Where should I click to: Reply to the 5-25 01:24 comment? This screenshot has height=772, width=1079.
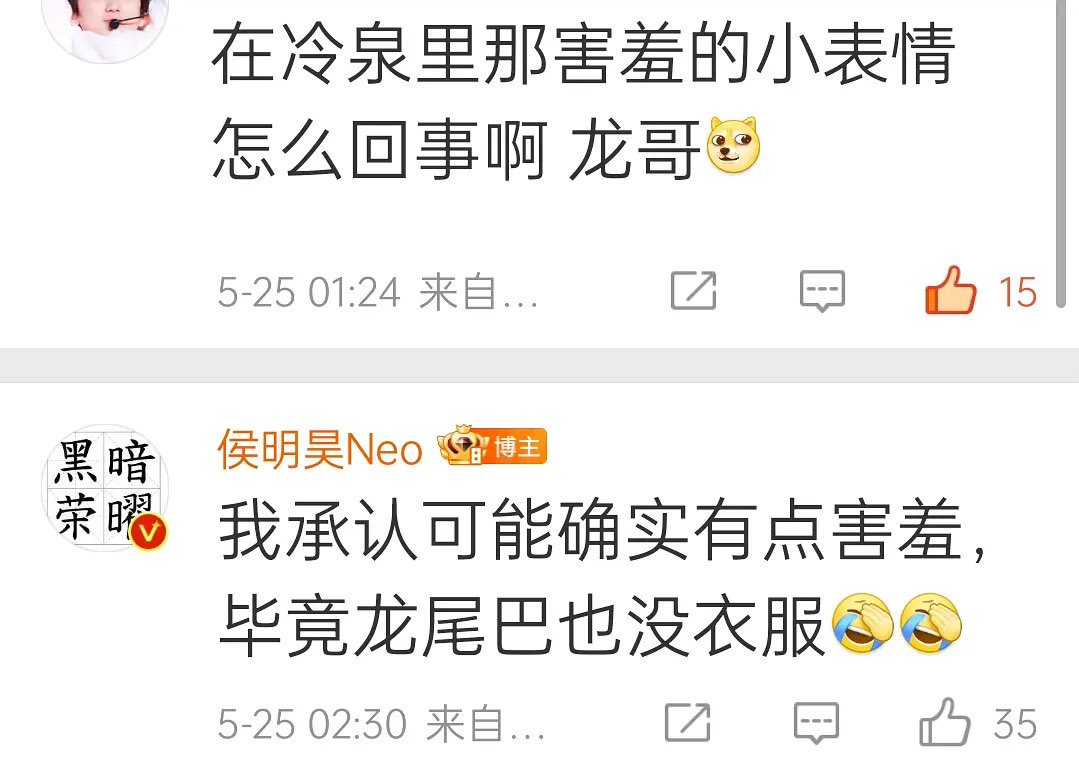click(822, 290)
